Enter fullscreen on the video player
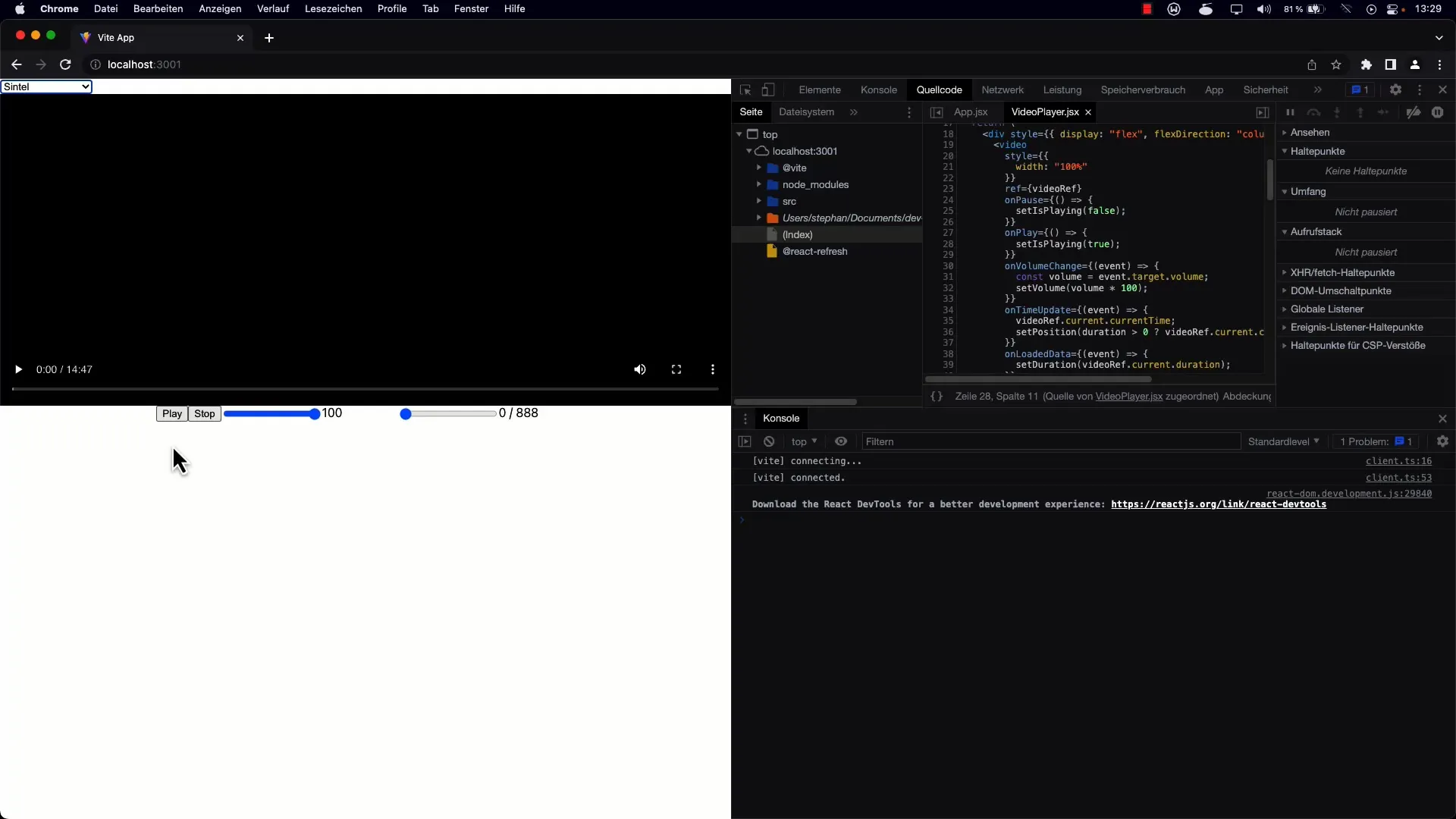The width and height of the screenshot is (1456, 819). point(676,369)
